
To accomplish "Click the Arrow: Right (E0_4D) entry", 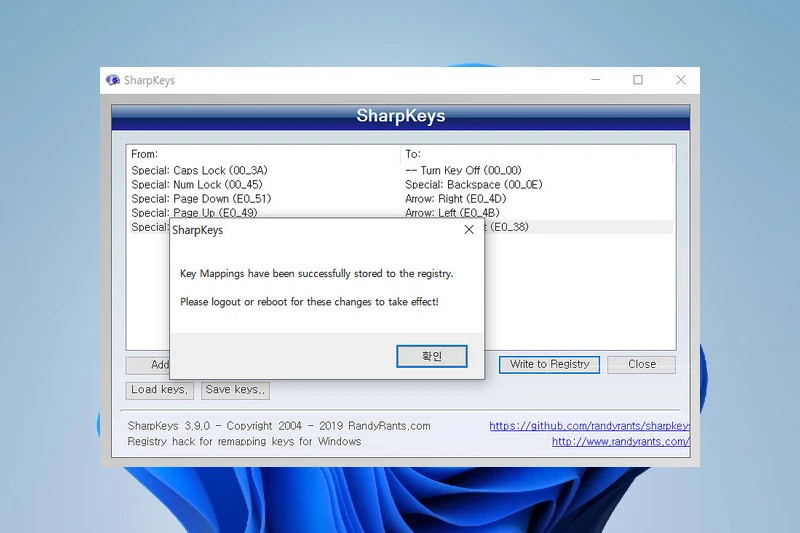I will [456, 199].
